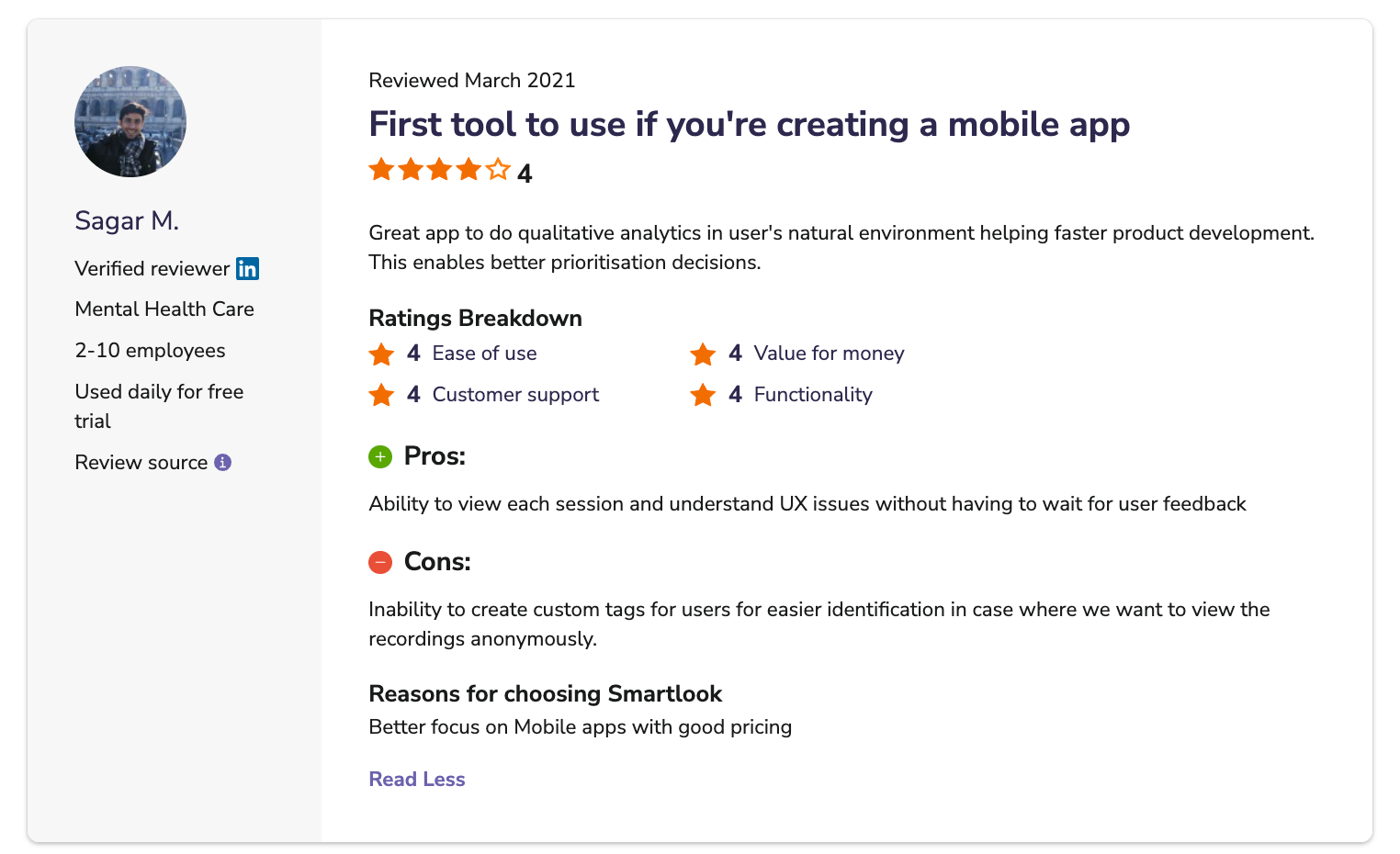Open Sagar M.'s profile photo
1400x854 pixels.
coord(130,121)
